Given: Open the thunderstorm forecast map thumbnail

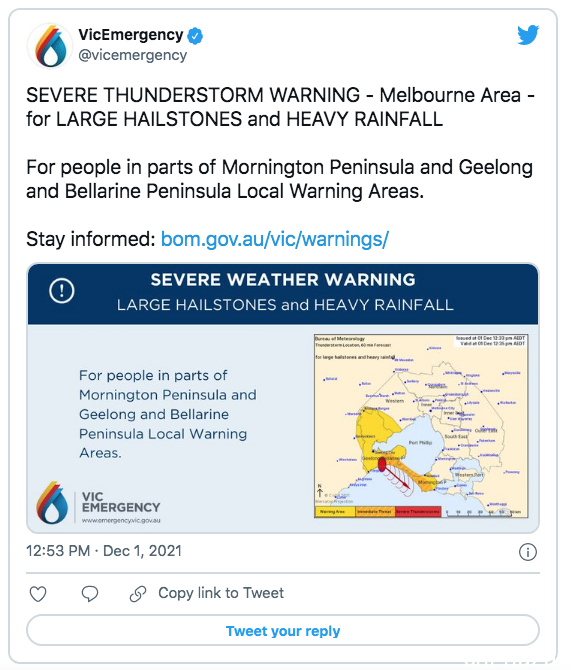Looking at the screenshot, I should coord(421,426).
